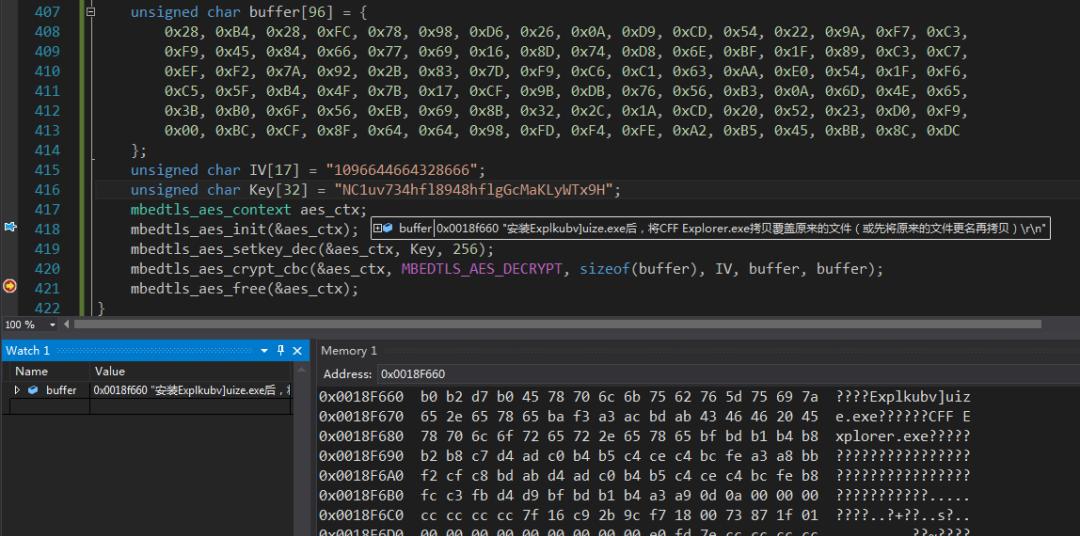Click the buffer variable icon in Watch 1
The width and height of the screenshot is (1080, 536).
(x=33, y=390)
